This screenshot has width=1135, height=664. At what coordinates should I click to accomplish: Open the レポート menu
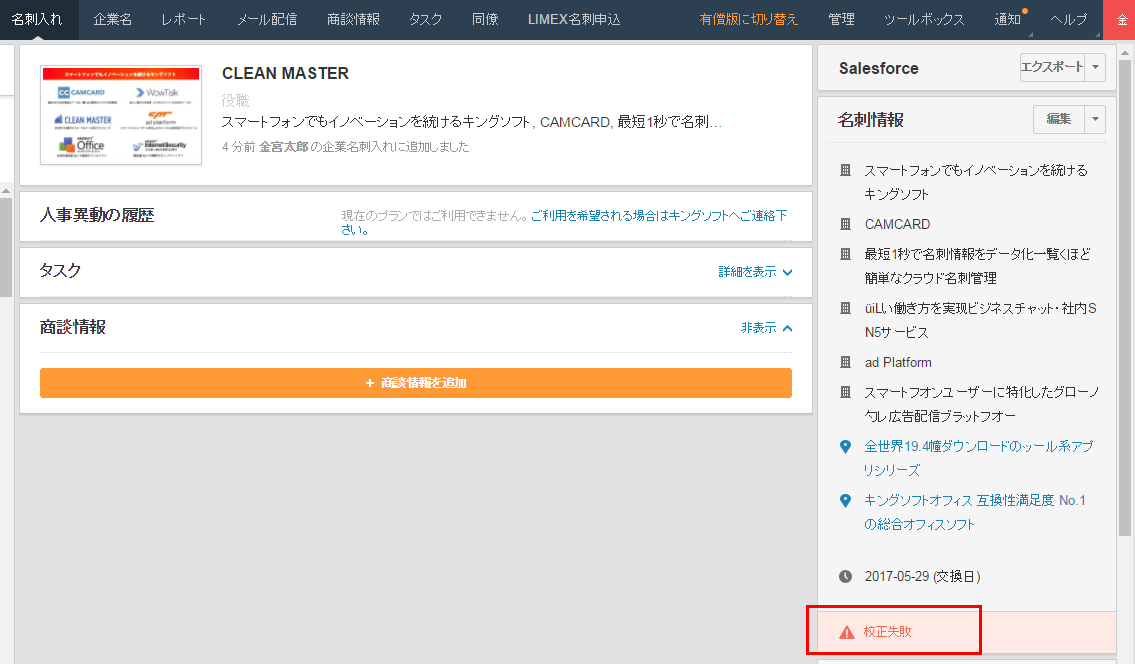[x=183, y=20]
